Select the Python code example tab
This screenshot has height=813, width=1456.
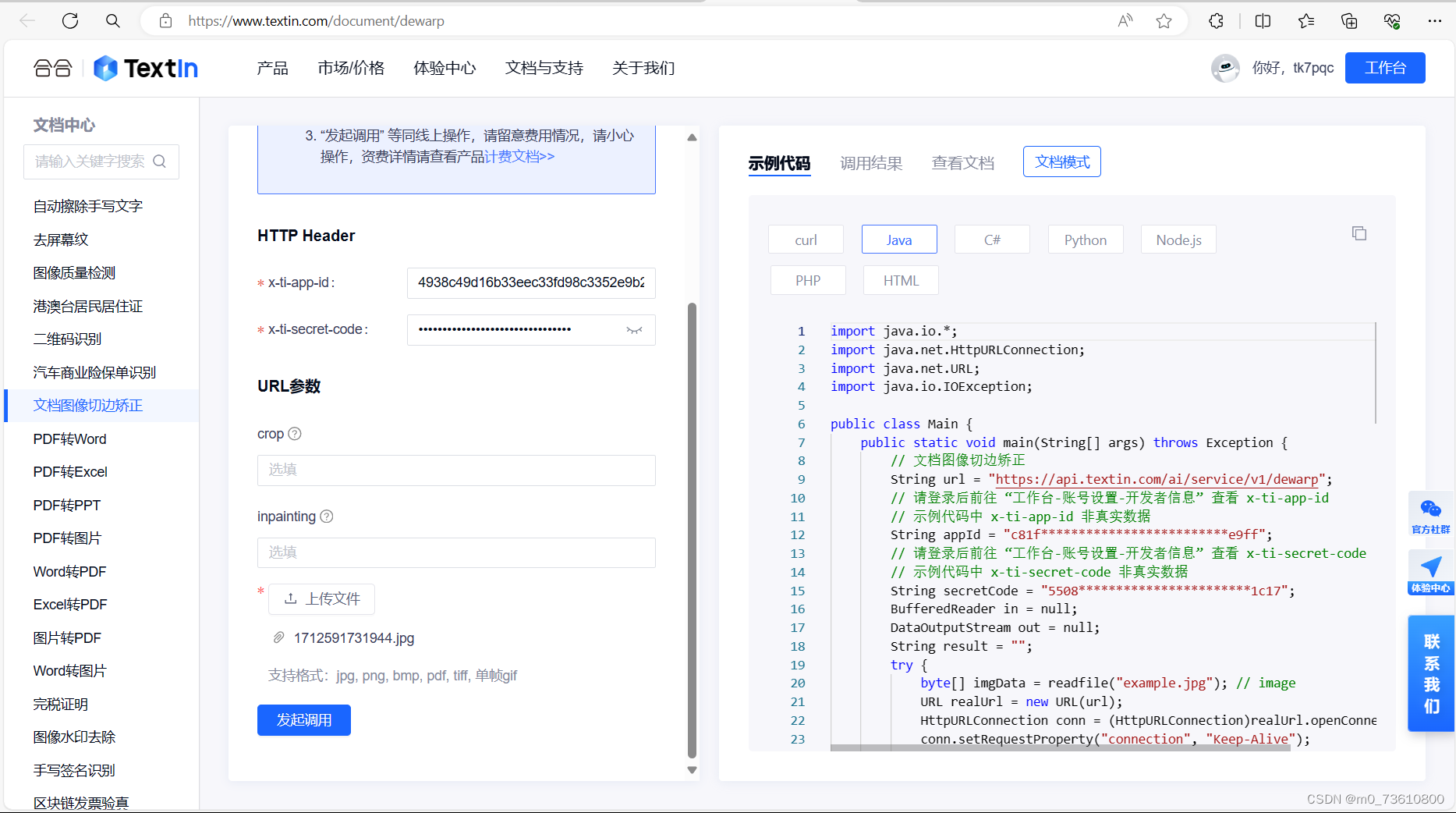[1085, 240]
